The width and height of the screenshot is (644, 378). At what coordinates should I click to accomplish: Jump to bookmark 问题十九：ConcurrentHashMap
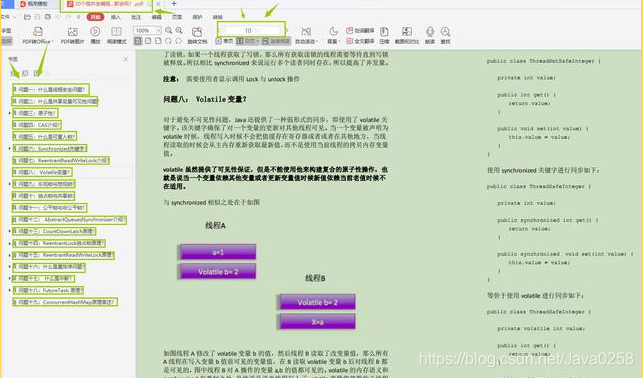tap(66, 302)
